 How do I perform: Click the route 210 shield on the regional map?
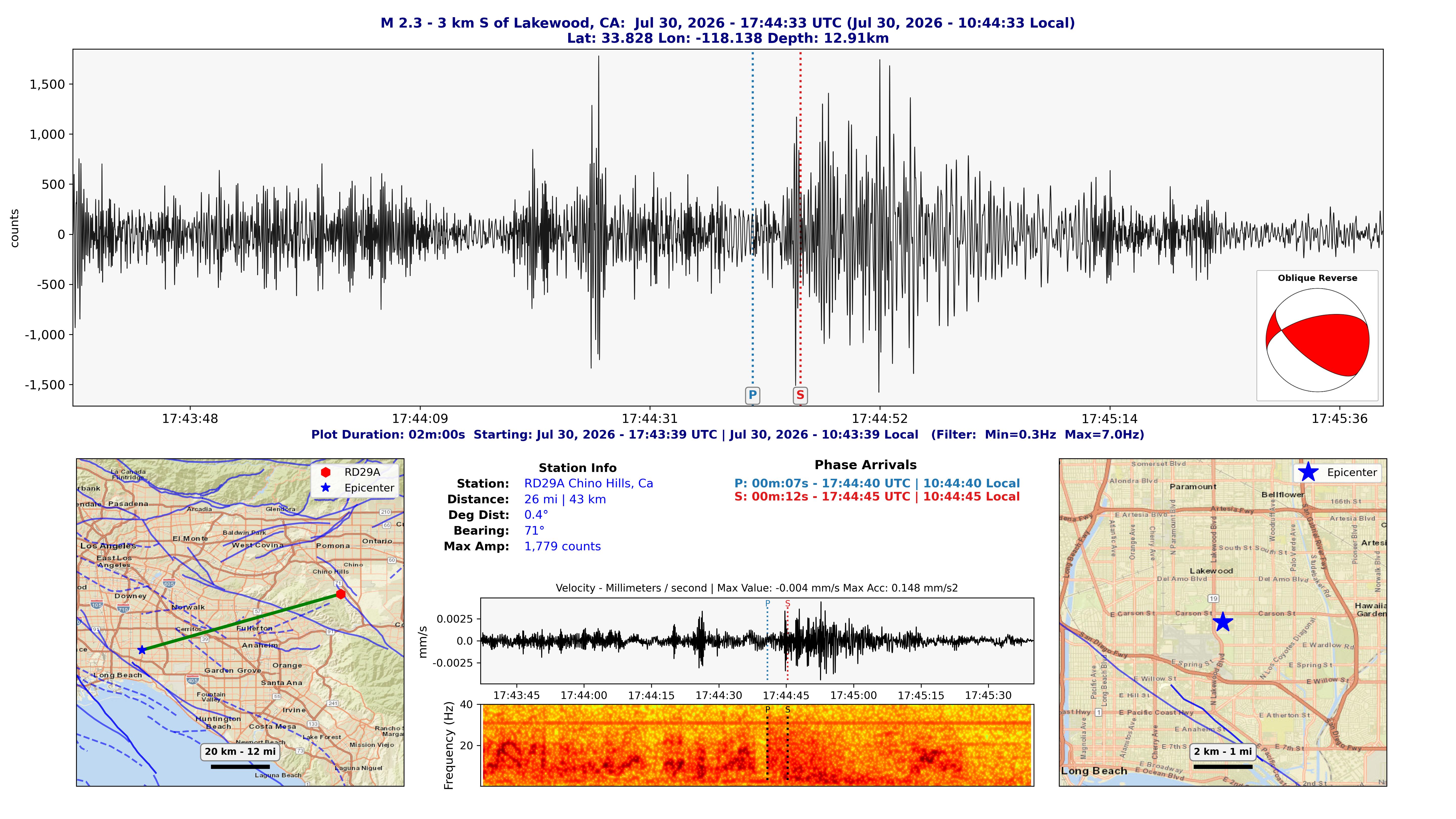pos(385,512)
